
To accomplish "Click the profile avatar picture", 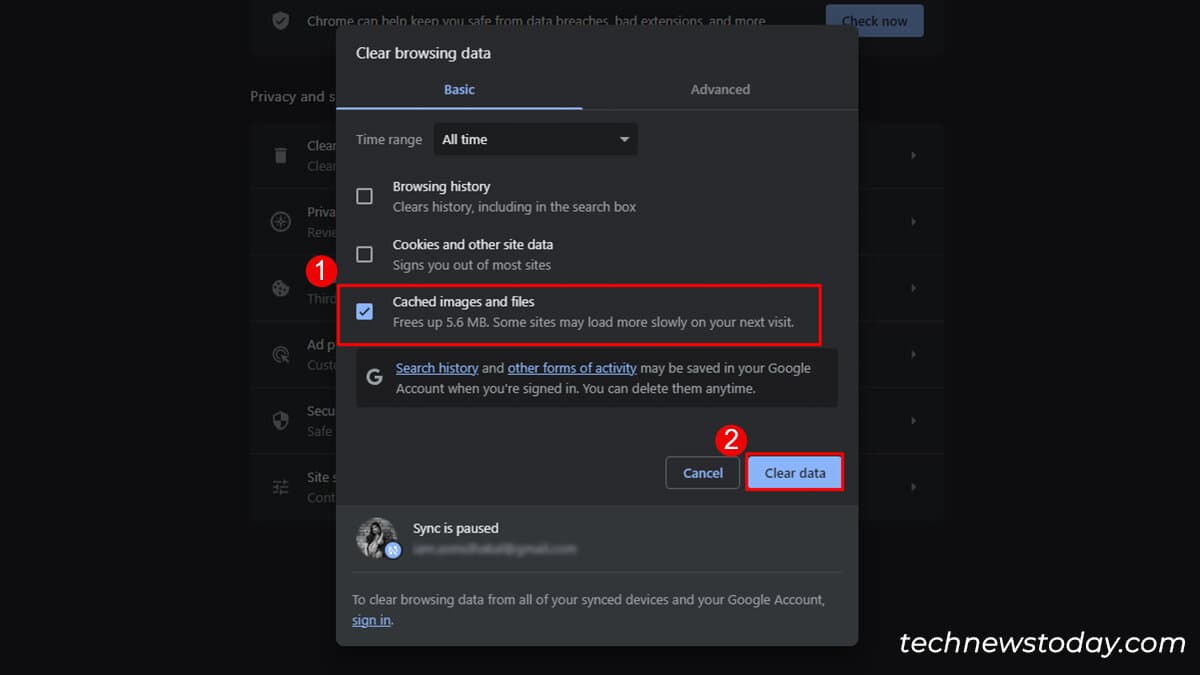I will [x=377, y=538].
